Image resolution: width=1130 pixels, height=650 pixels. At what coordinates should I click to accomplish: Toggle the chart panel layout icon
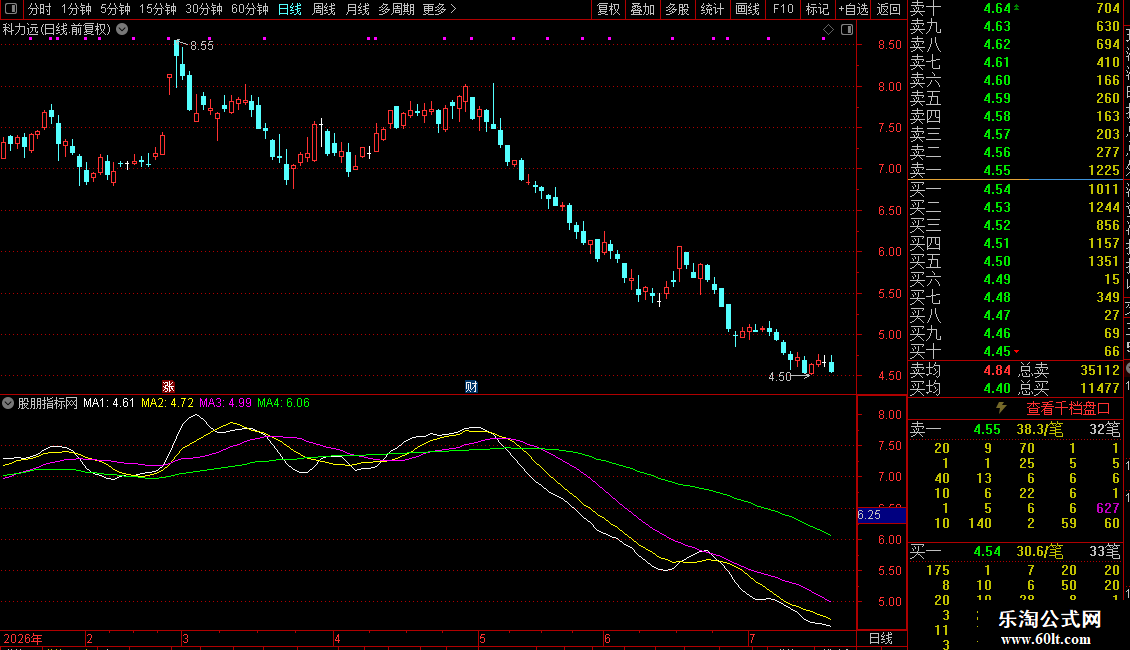point(848,30)
